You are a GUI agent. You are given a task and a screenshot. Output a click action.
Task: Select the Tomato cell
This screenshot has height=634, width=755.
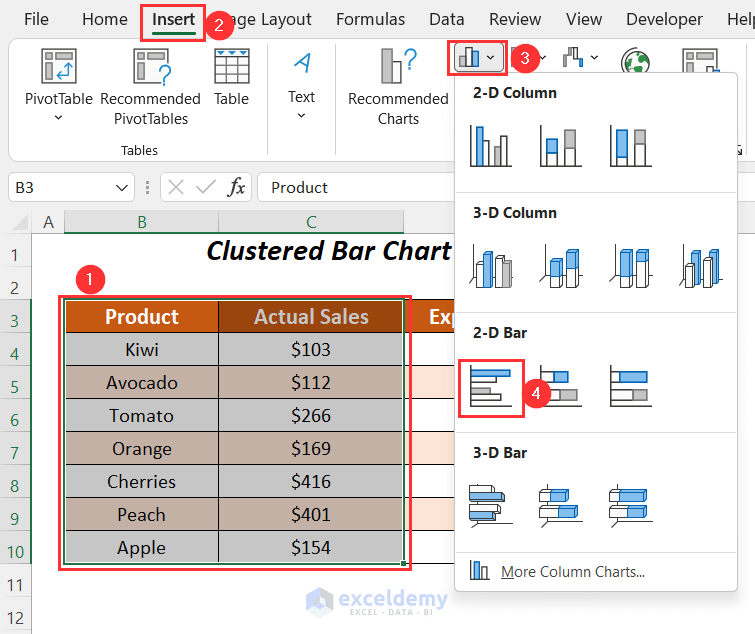pos(142,415)
